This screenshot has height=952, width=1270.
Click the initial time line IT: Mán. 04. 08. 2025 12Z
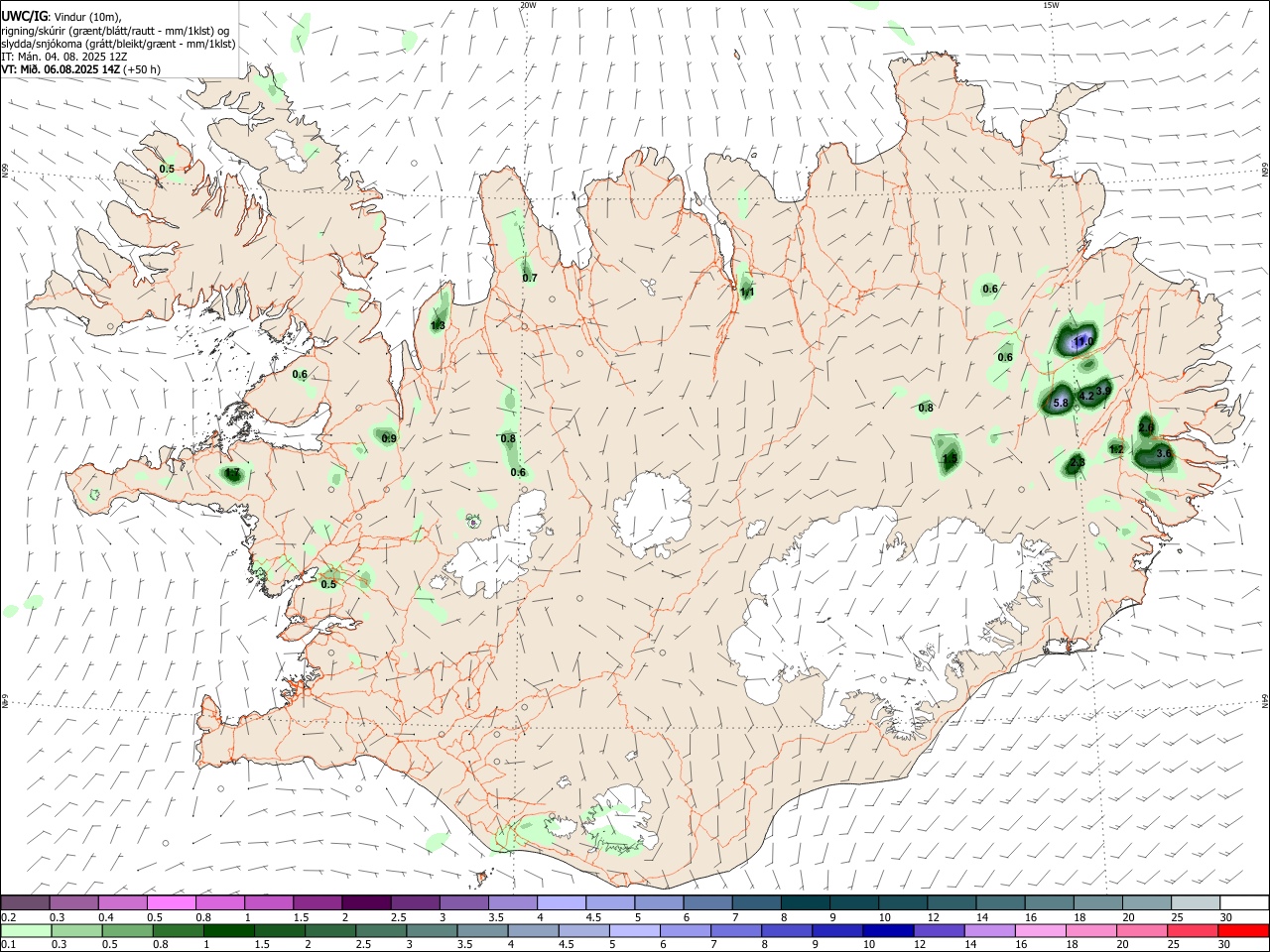(66, 57)
